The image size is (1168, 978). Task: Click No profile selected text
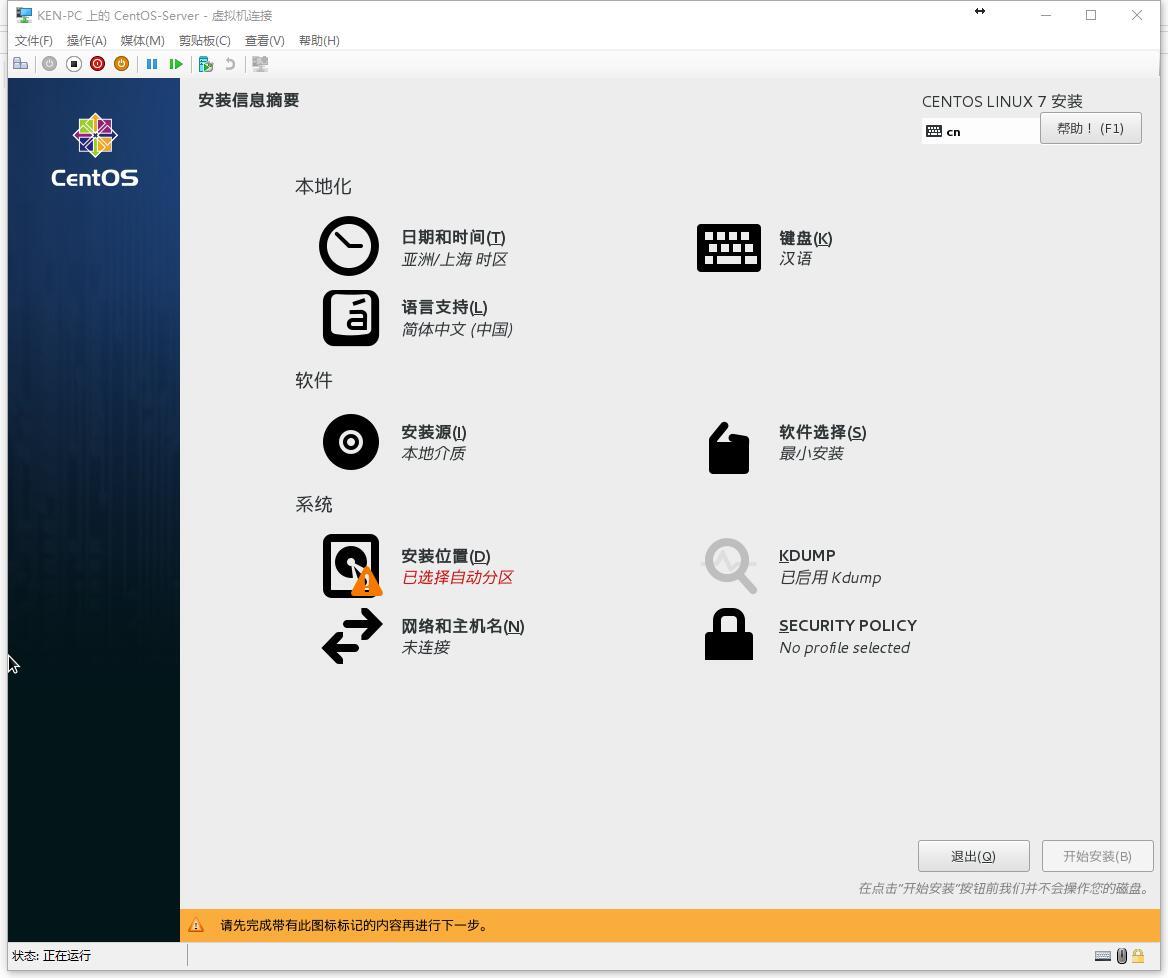coord(845,648)
